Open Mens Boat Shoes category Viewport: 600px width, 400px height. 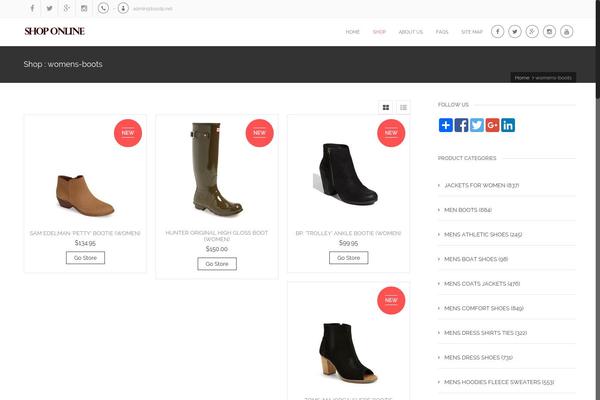click(476, 259)
